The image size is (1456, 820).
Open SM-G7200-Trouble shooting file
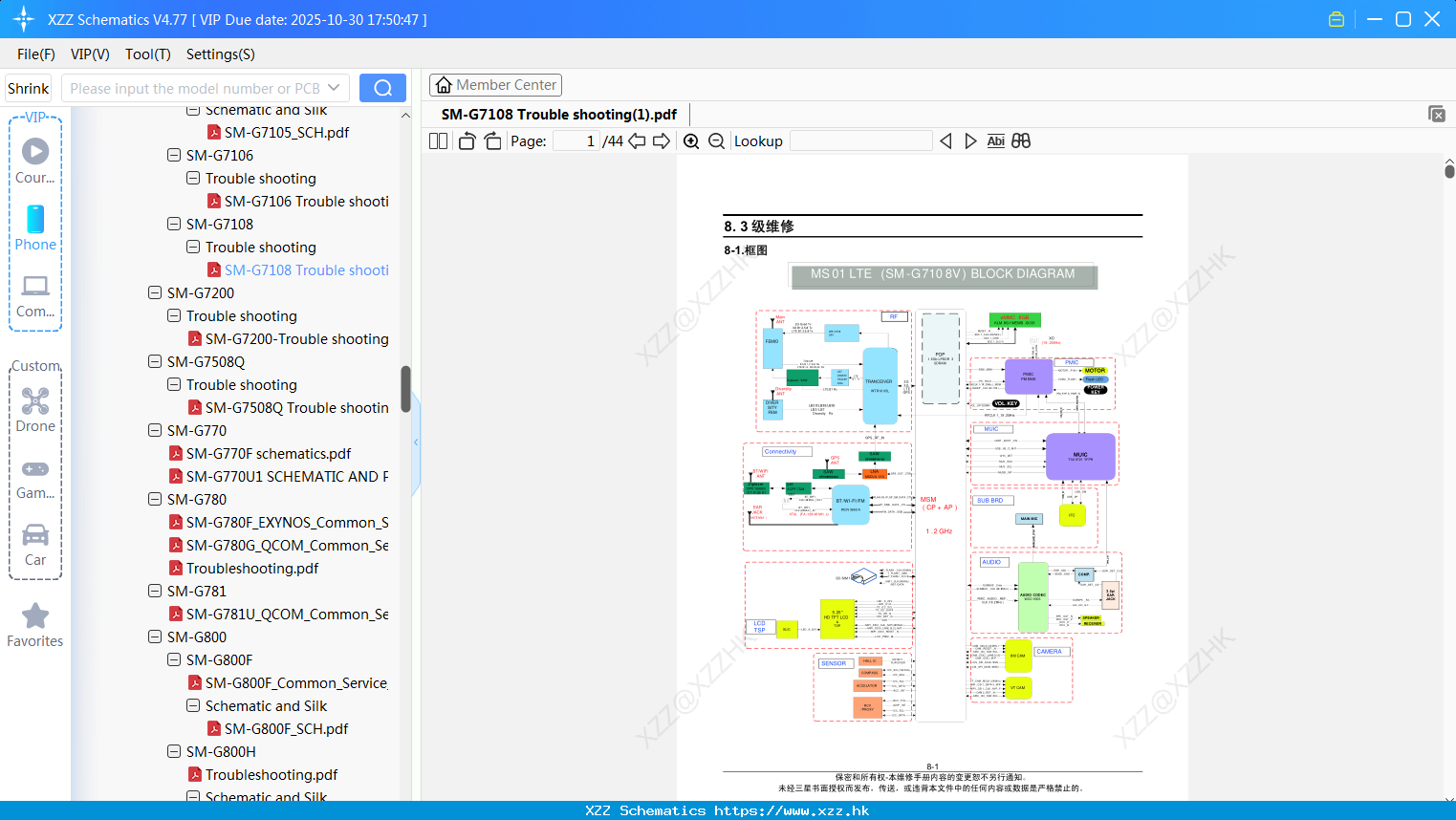pos(297,338)
